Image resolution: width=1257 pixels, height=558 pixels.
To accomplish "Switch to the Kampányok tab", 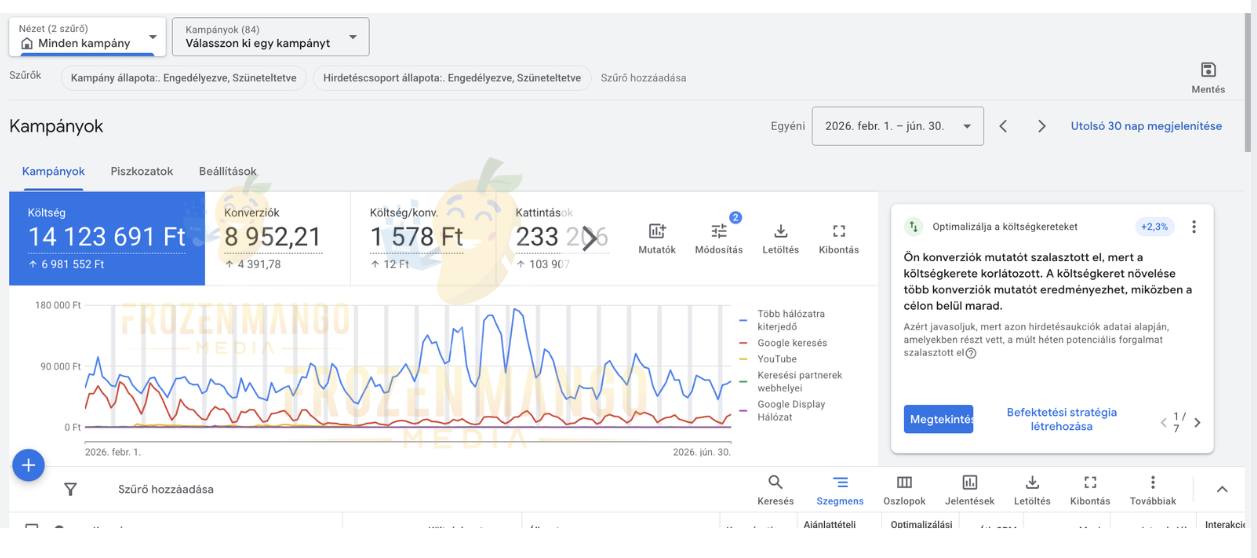I will [53, 171].
